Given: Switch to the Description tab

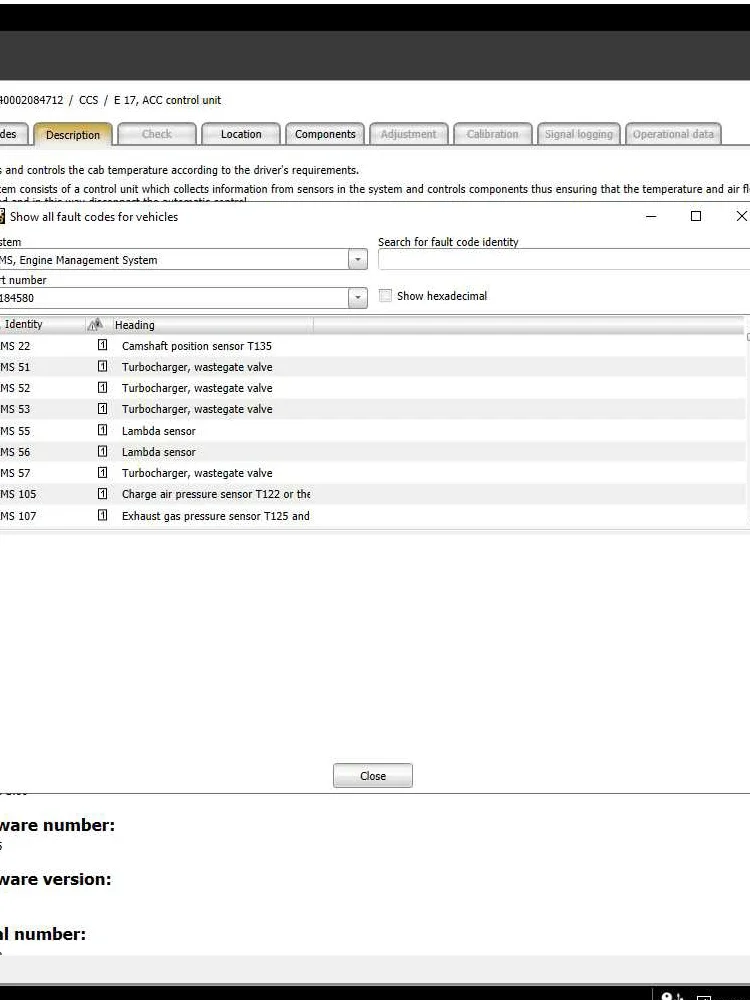Looking at the screenshot, I should pyautogui.click(x=73, y=135).
